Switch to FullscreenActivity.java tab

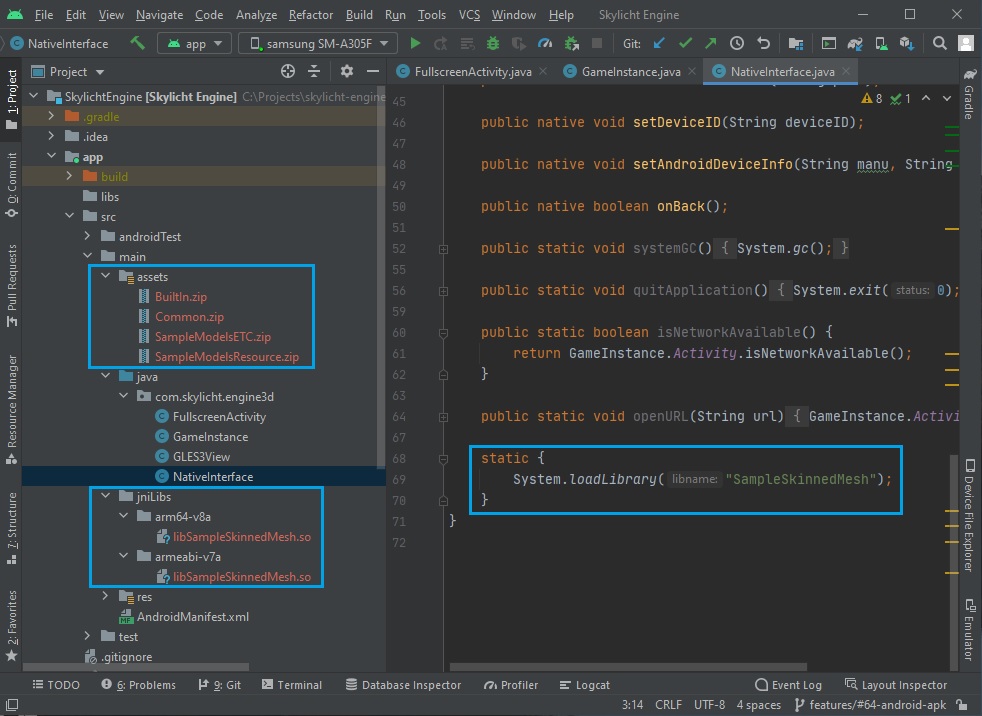click(473, 71)
